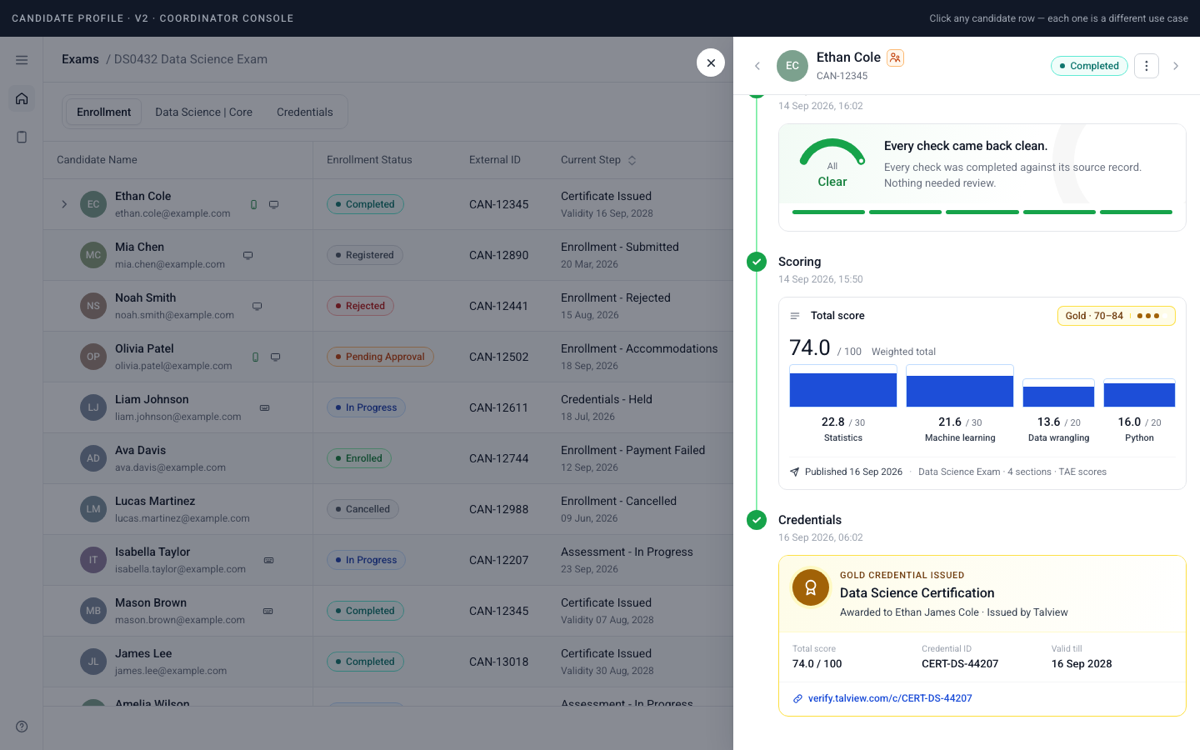1200x750 pixels.
Task: Select Noah Smith's avatar in the table
Action: tap(93, 306)
